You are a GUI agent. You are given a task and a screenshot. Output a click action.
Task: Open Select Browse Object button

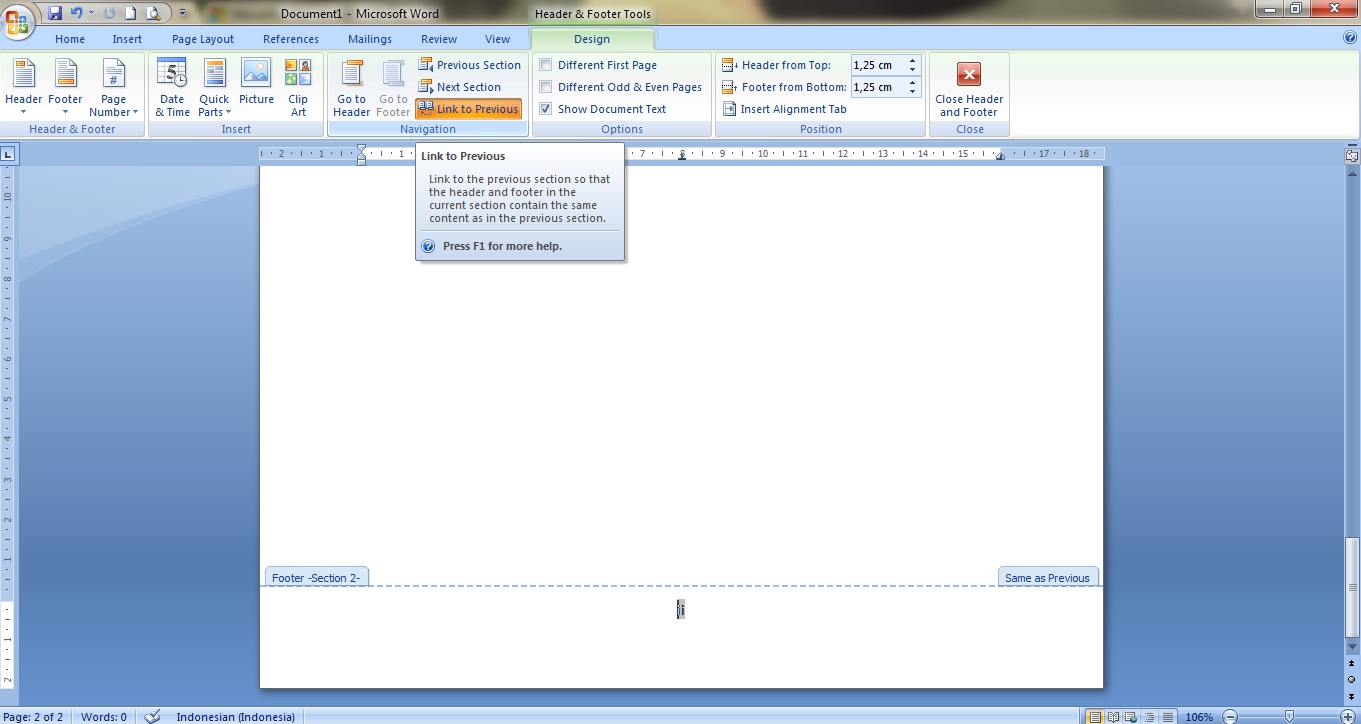point(1352,680)
